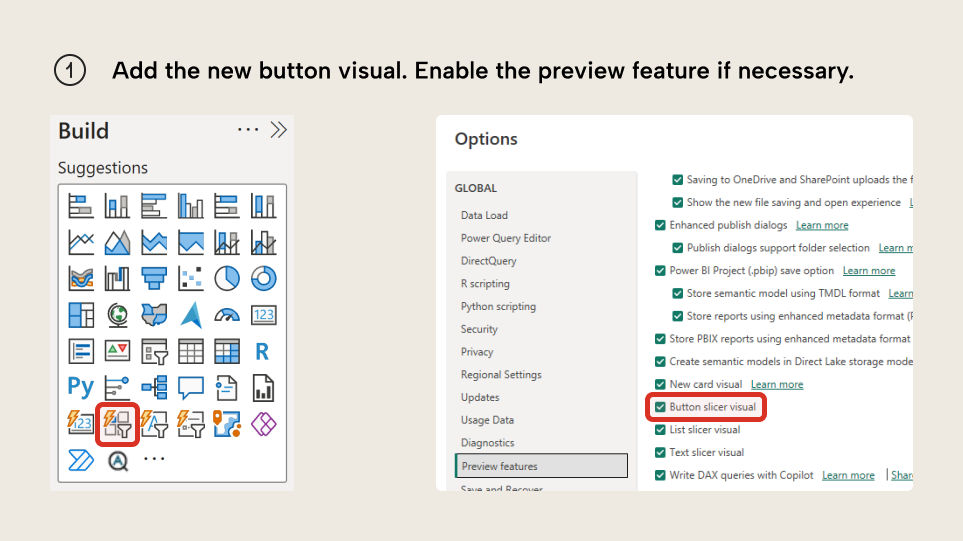
Task: Open more options in Build pane header
Action: [248, 130]
